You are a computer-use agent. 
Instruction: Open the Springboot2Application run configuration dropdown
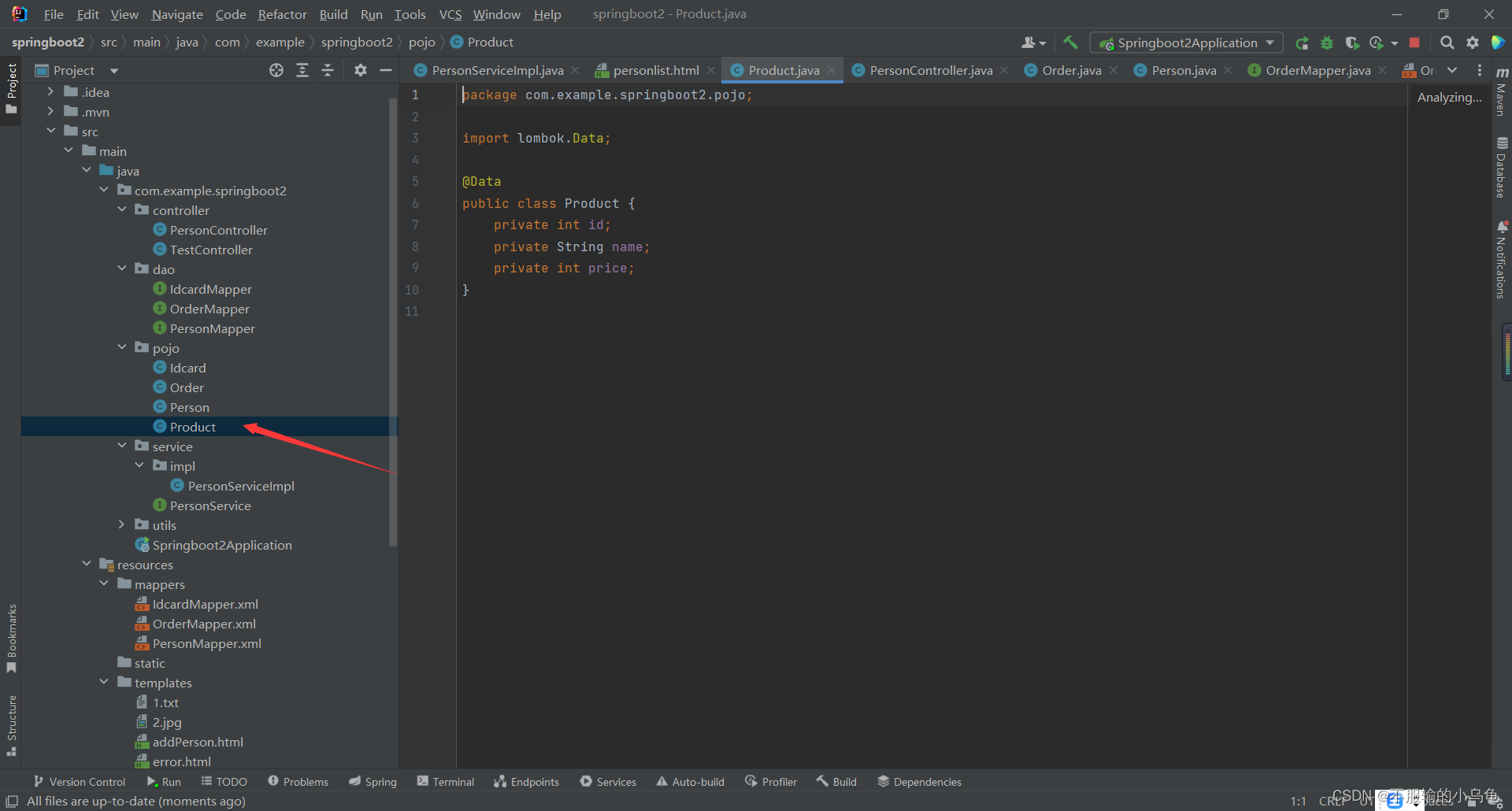(1187, 43)
